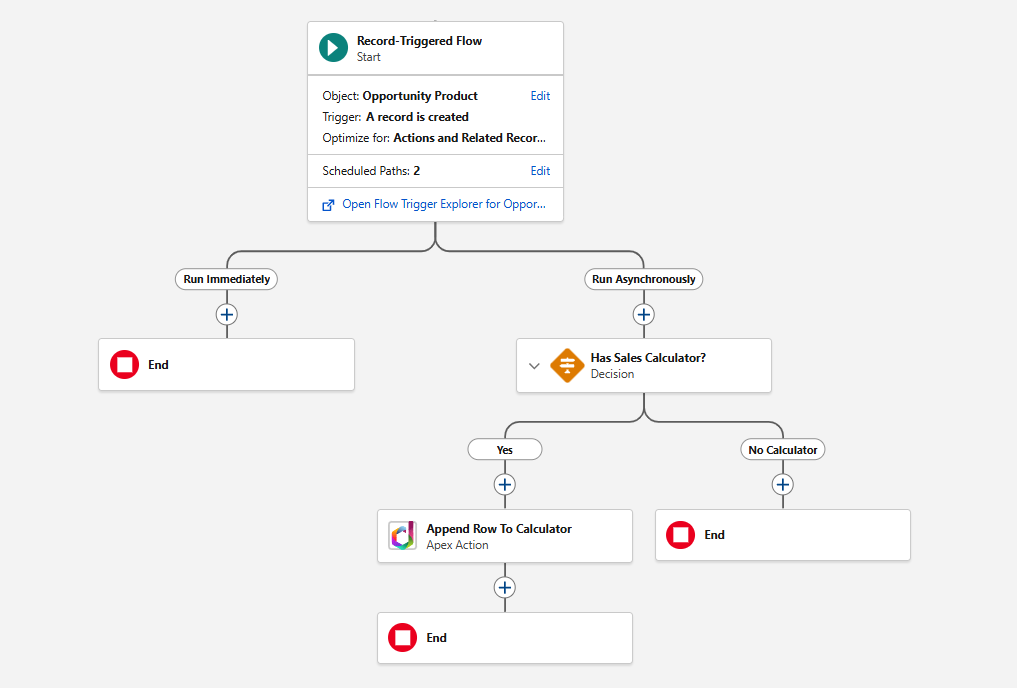Click Edit next to Scheduled Paths

[x=540, y=170]
